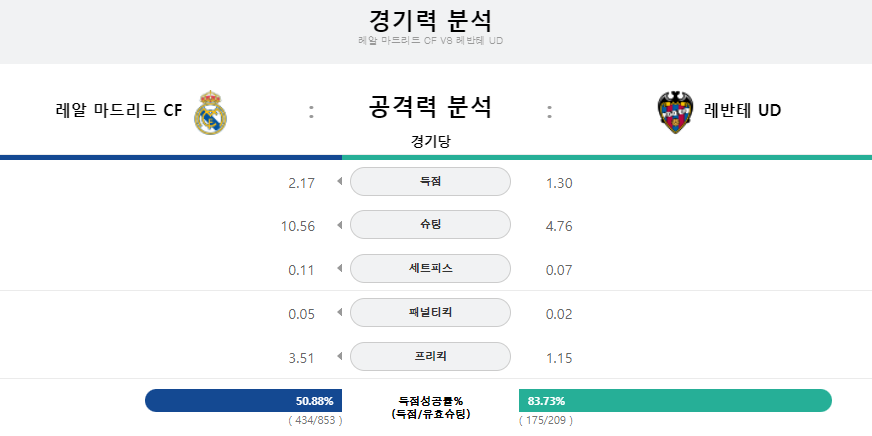Click the blue 50.88% success rate bar

click(x=244, y=400)
